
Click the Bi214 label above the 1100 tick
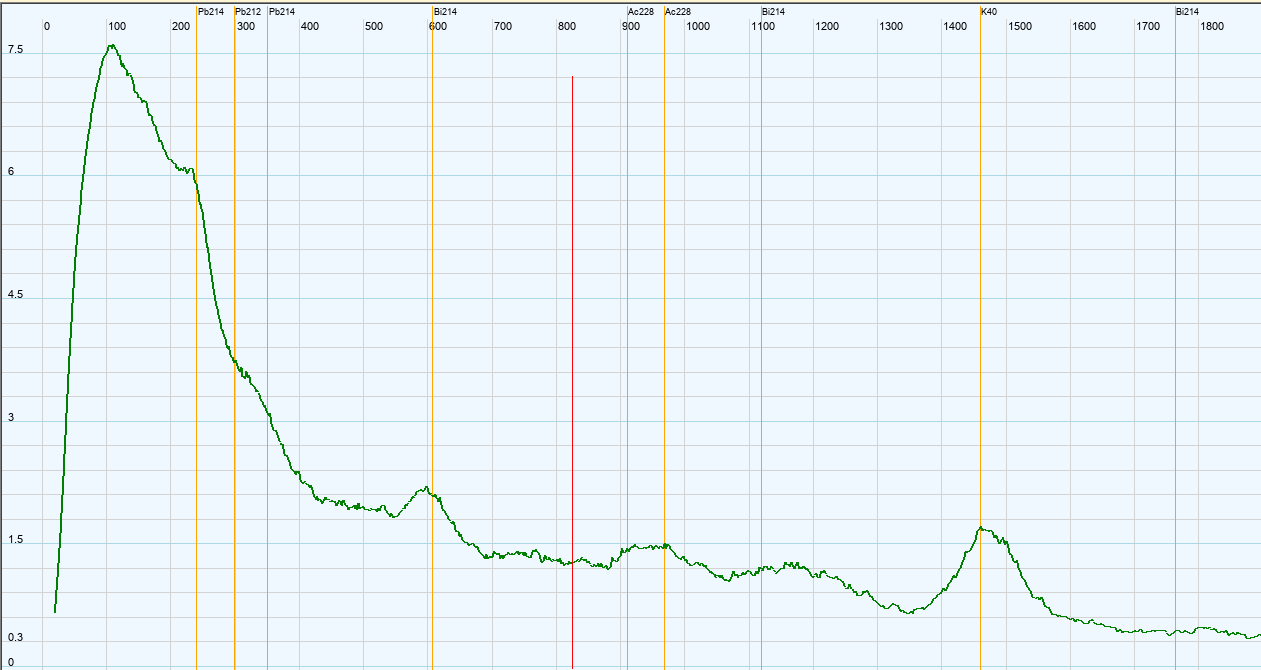[773, 12]
